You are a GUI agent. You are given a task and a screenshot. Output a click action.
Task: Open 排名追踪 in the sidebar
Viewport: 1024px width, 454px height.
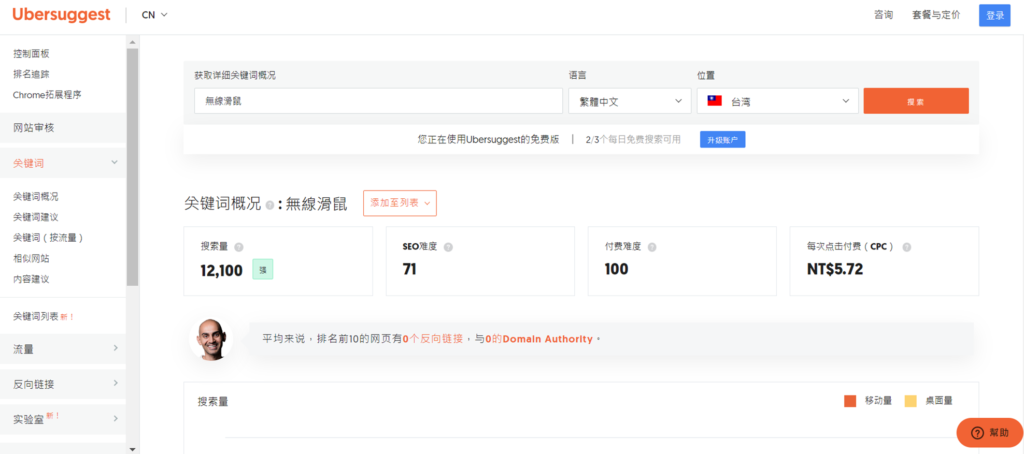[31, 74]
